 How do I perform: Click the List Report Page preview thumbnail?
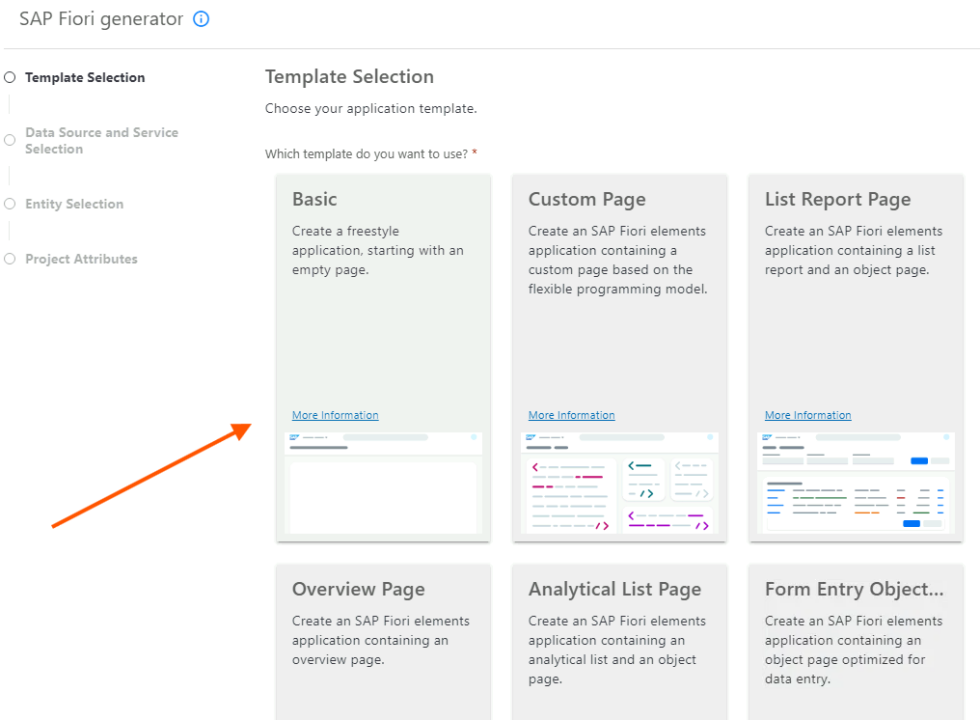pos(856,482)
